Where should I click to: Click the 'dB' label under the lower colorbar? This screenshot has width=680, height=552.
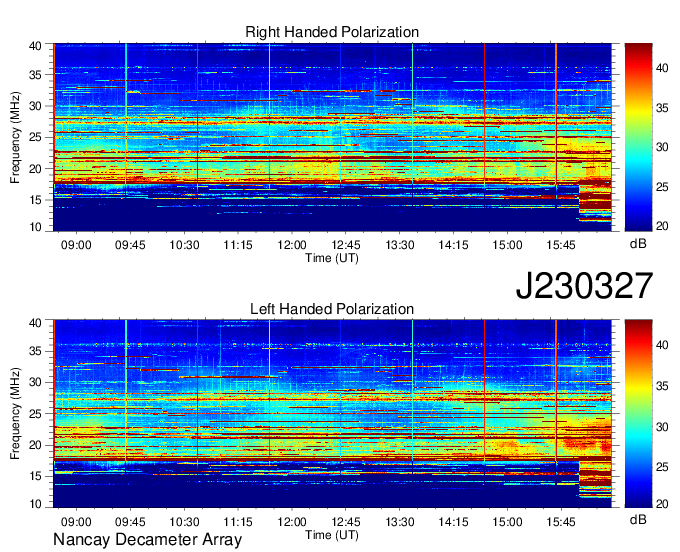(638, 519)
